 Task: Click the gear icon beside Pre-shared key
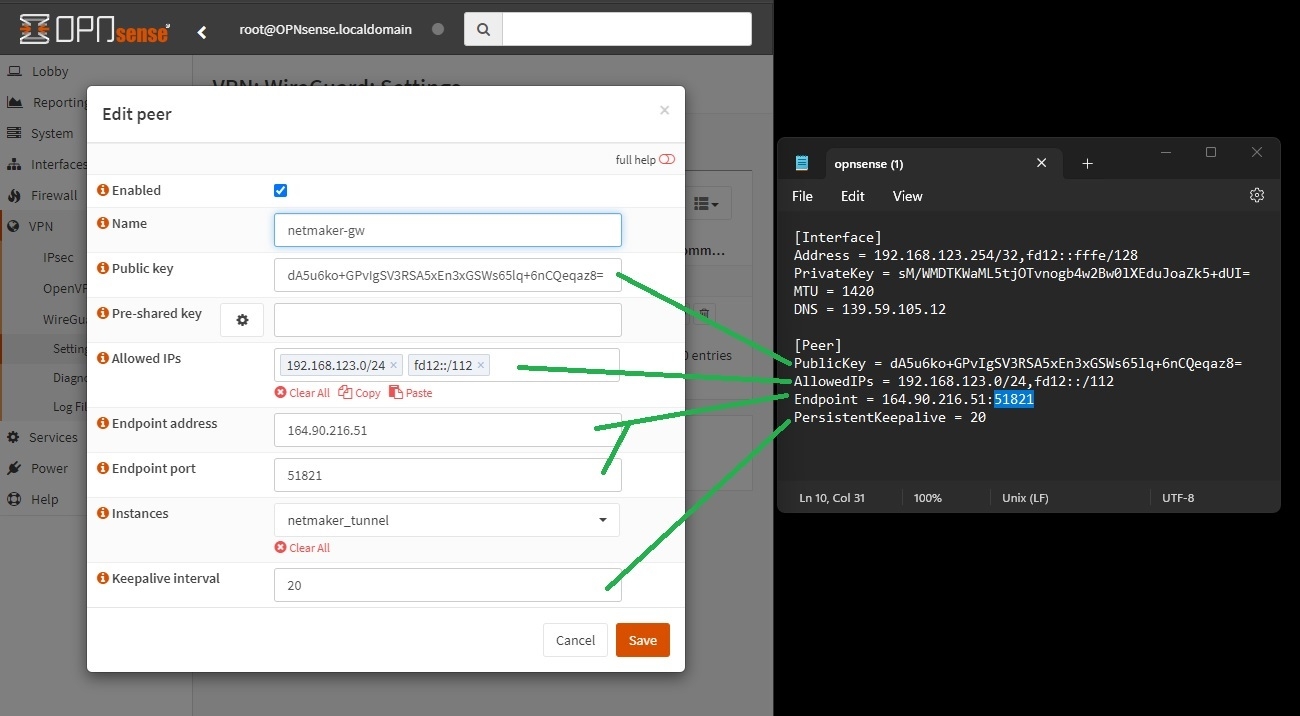pyautogui.click(x=242, y=320)
